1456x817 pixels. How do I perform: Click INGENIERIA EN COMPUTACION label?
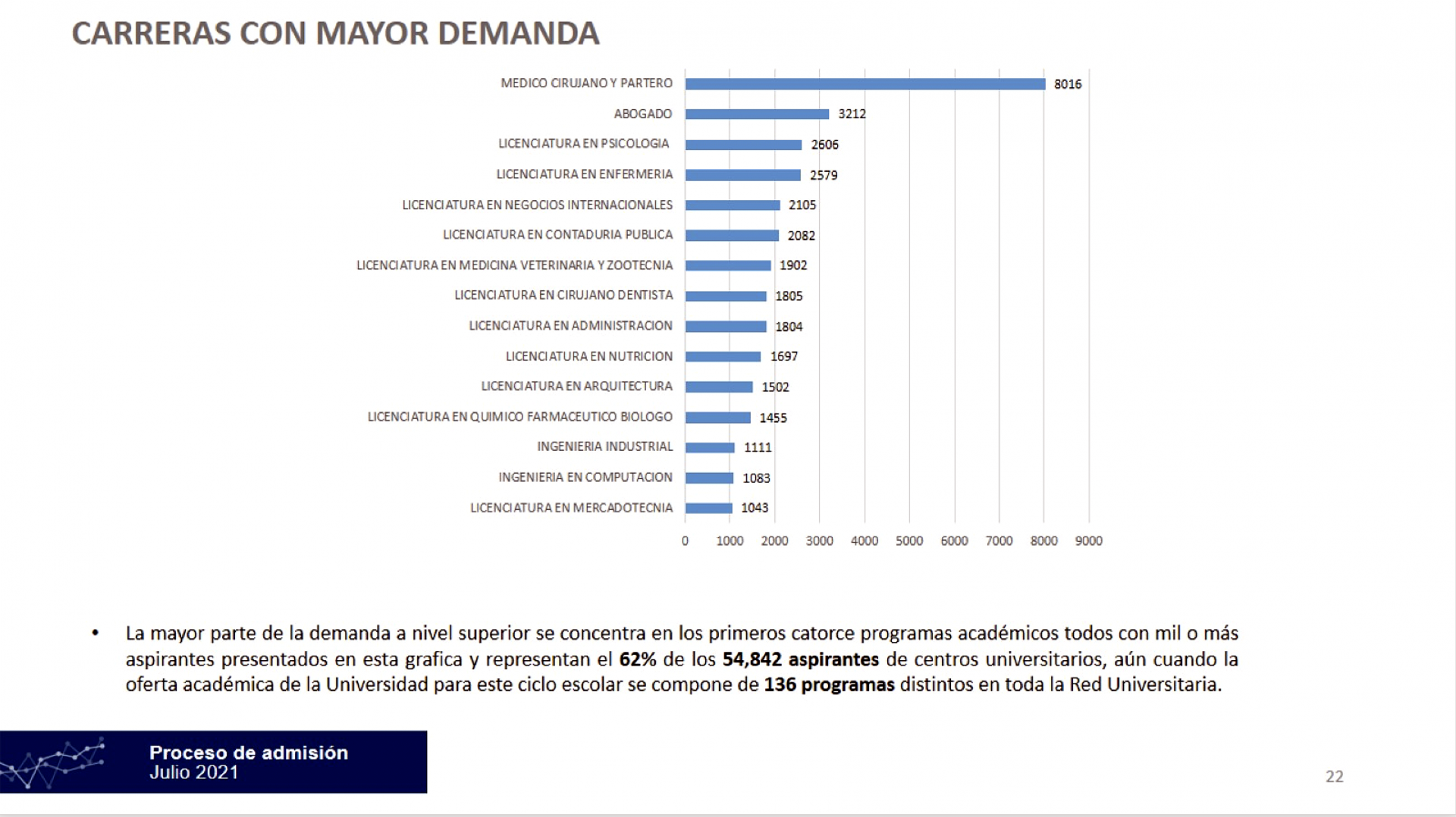coord(585,477)
